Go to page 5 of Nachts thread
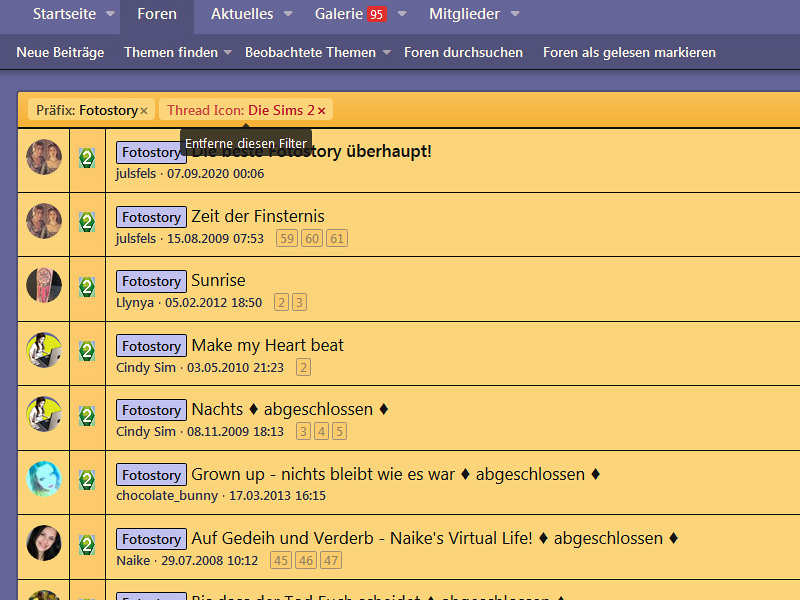800x600 pixels. point(339,432)
